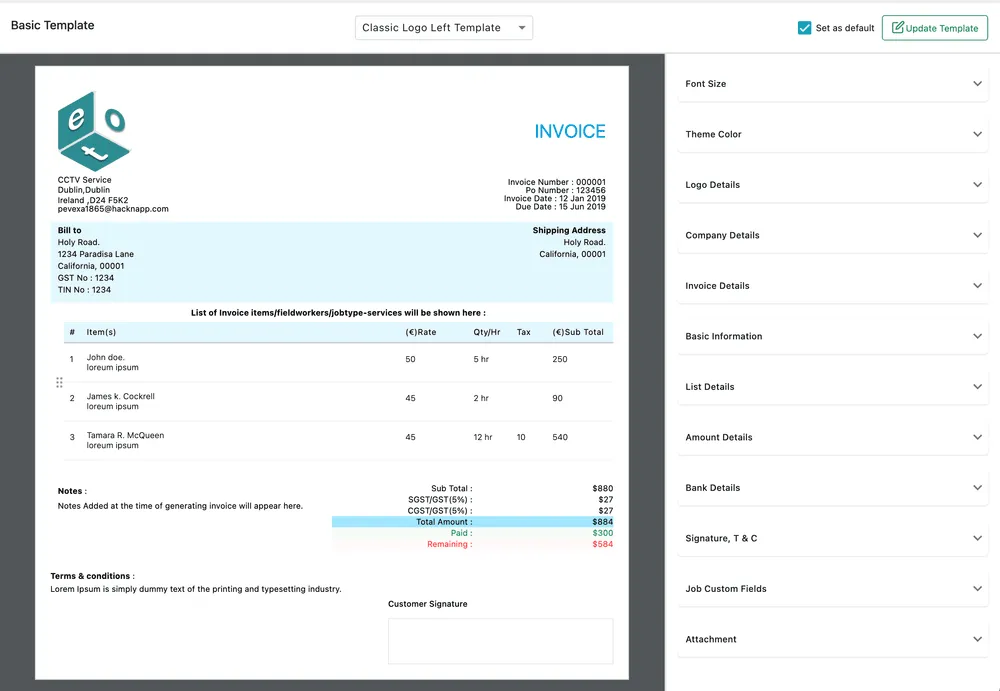This screenshot has height=691, width=1000.
Task: Click the 'Basic Template' page title
Action: tap(52, 26)
